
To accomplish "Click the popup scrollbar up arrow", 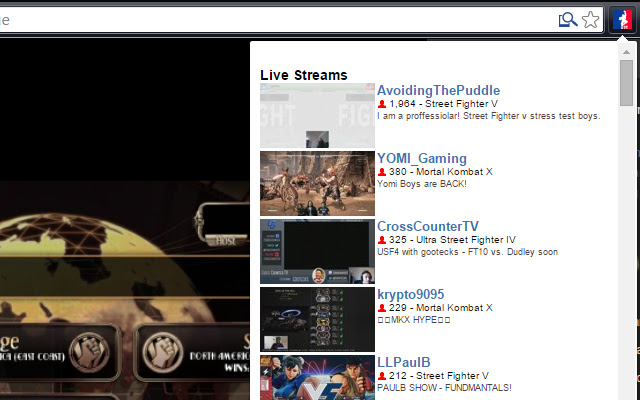I will (x=626, y=52).
